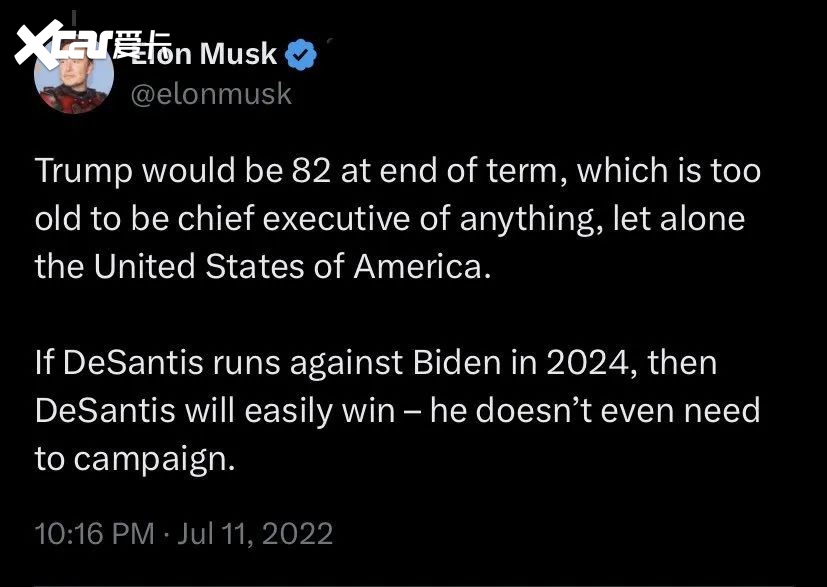Click the Jul 11, 2022 date
This screenshot has height=587, width=827.
255,533
